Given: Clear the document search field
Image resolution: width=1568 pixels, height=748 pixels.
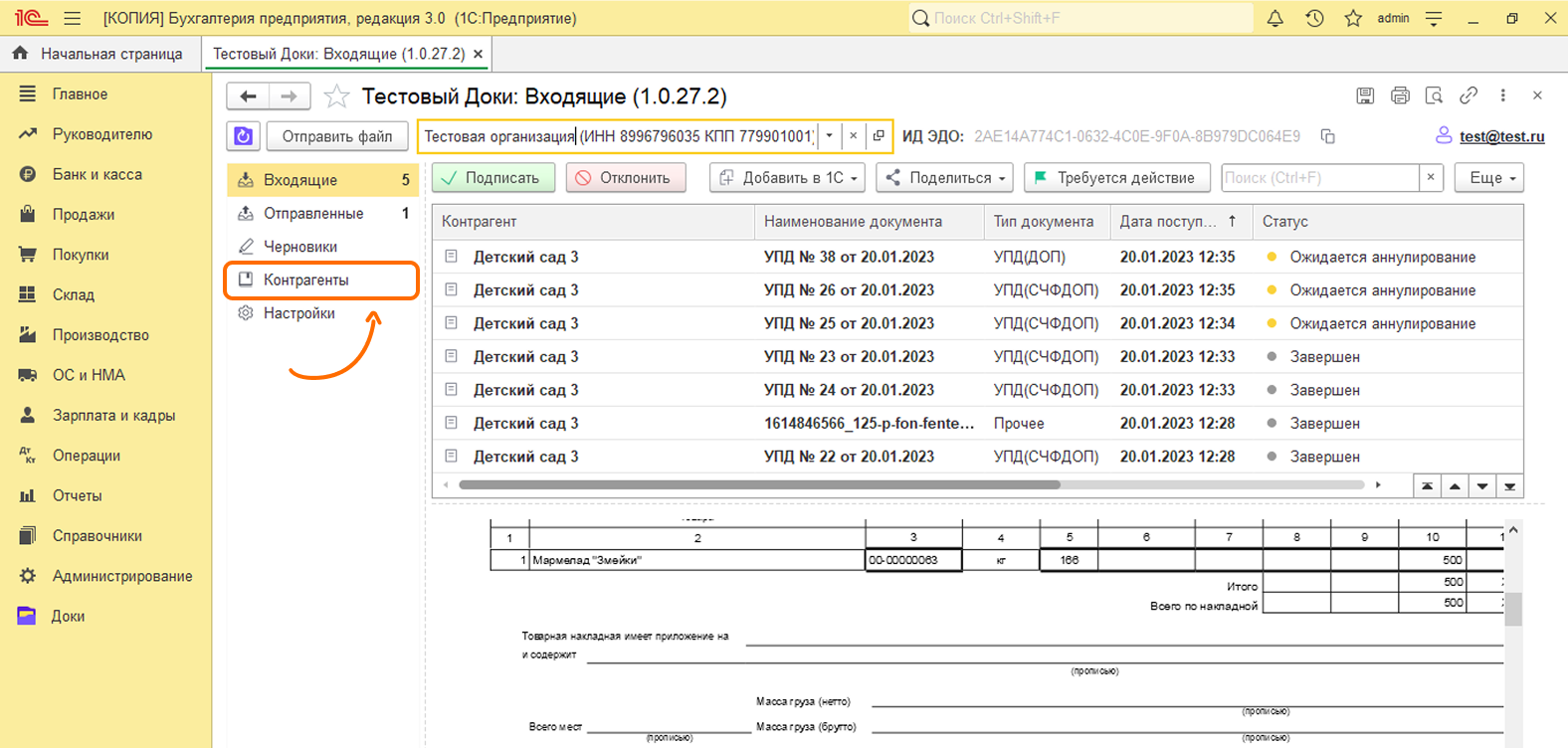Looking at the screenshot, I should (1431, 177).
